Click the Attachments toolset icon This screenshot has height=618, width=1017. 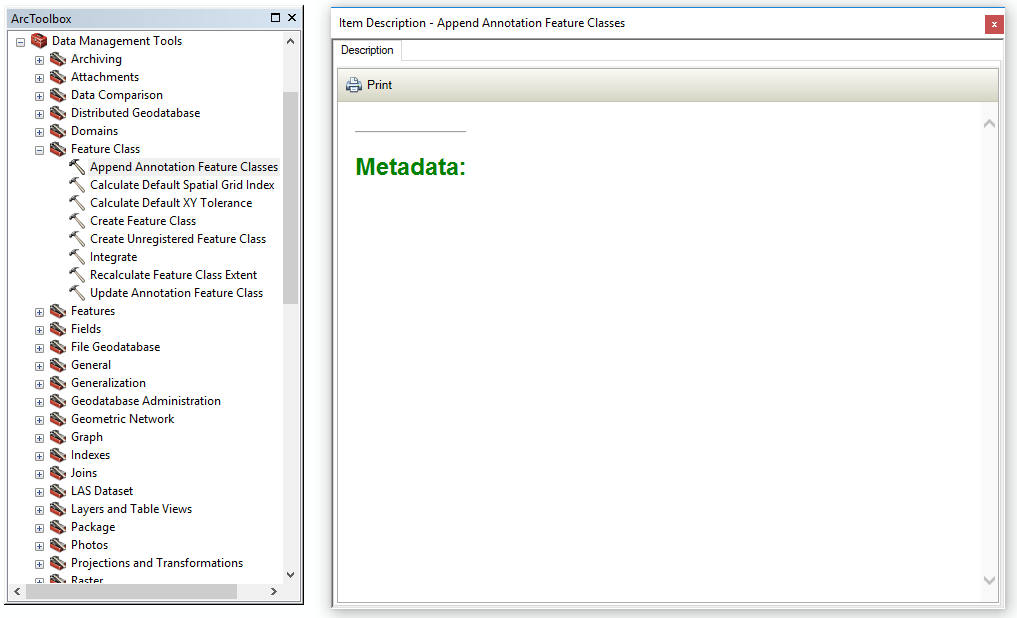tap(58, 77)
